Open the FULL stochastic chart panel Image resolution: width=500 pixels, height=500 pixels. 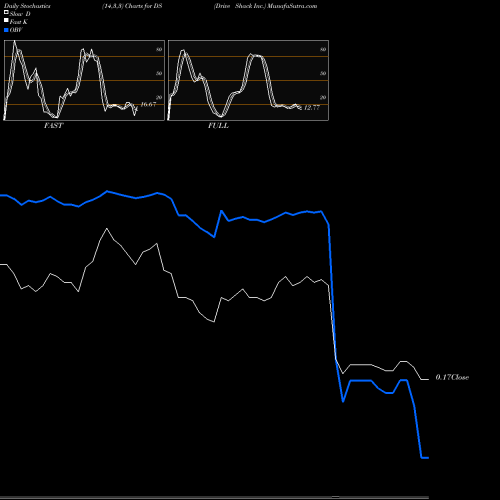click(x=248, y=80)
